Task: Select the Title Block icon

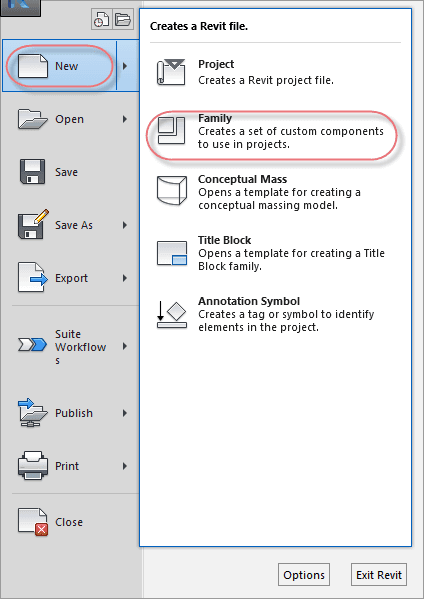Action: (172, 253)
